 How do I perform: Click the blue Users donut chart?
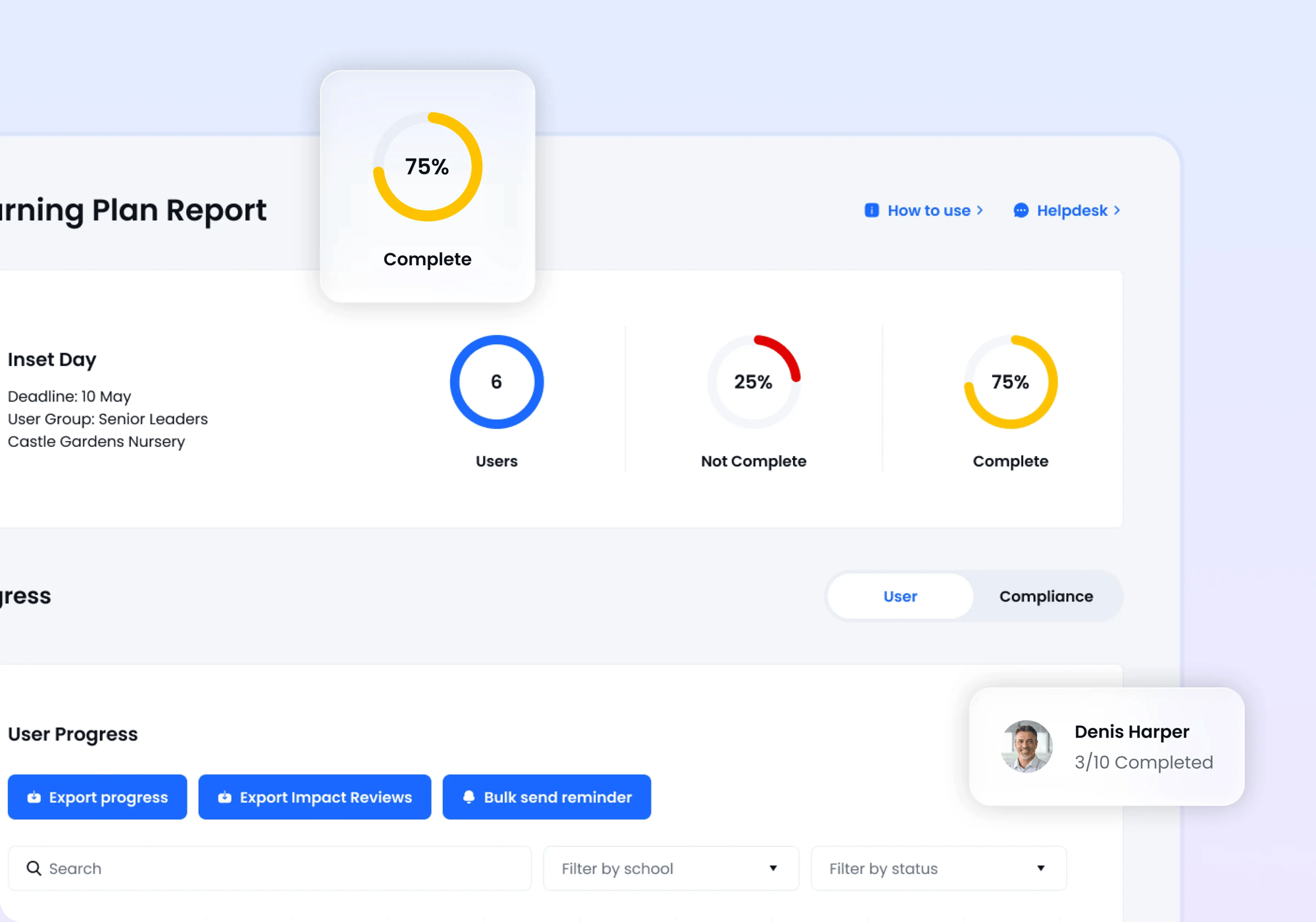(497, 382)
